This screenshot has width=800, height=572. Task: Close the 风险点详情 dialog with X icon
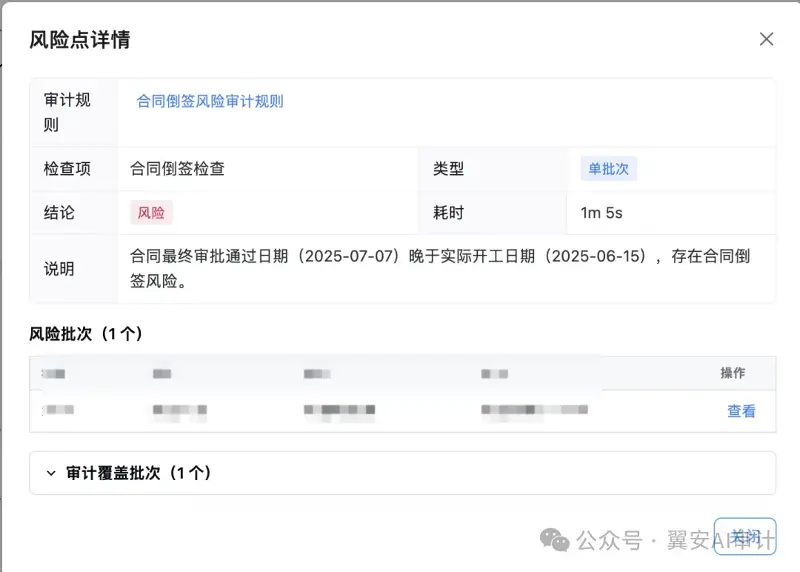click(x=766, y=39)
